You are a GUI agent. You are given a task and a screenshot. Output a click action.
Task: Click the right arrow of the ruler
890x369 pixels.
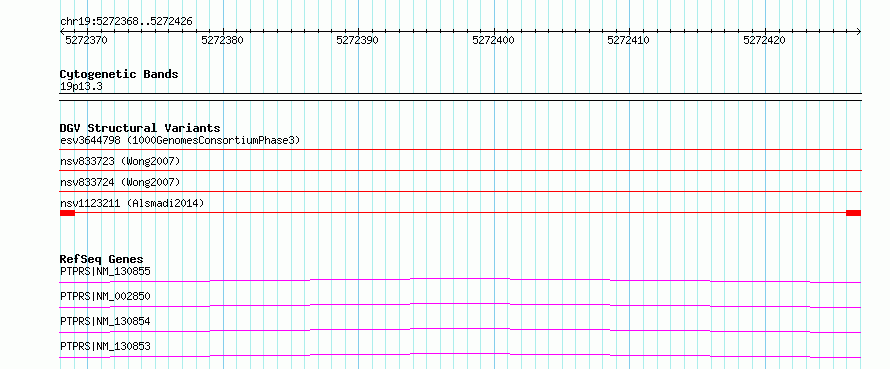click(858, 32)
